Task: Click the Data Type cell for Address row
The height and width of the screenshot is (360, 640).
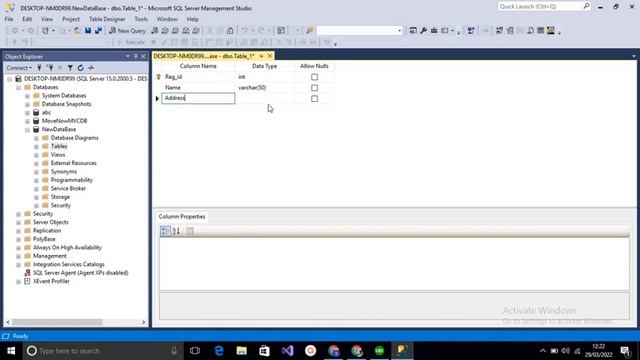Action: pos(264,98)
